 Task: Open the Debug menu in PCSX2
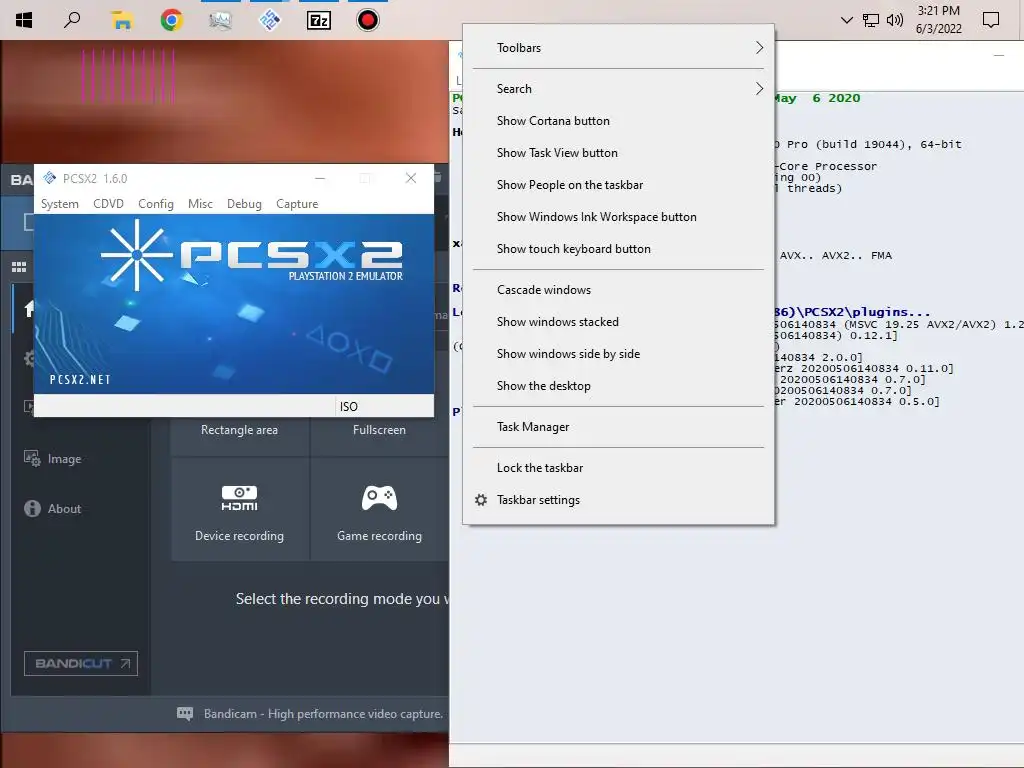pyautogui.click(x=244, y=204)
